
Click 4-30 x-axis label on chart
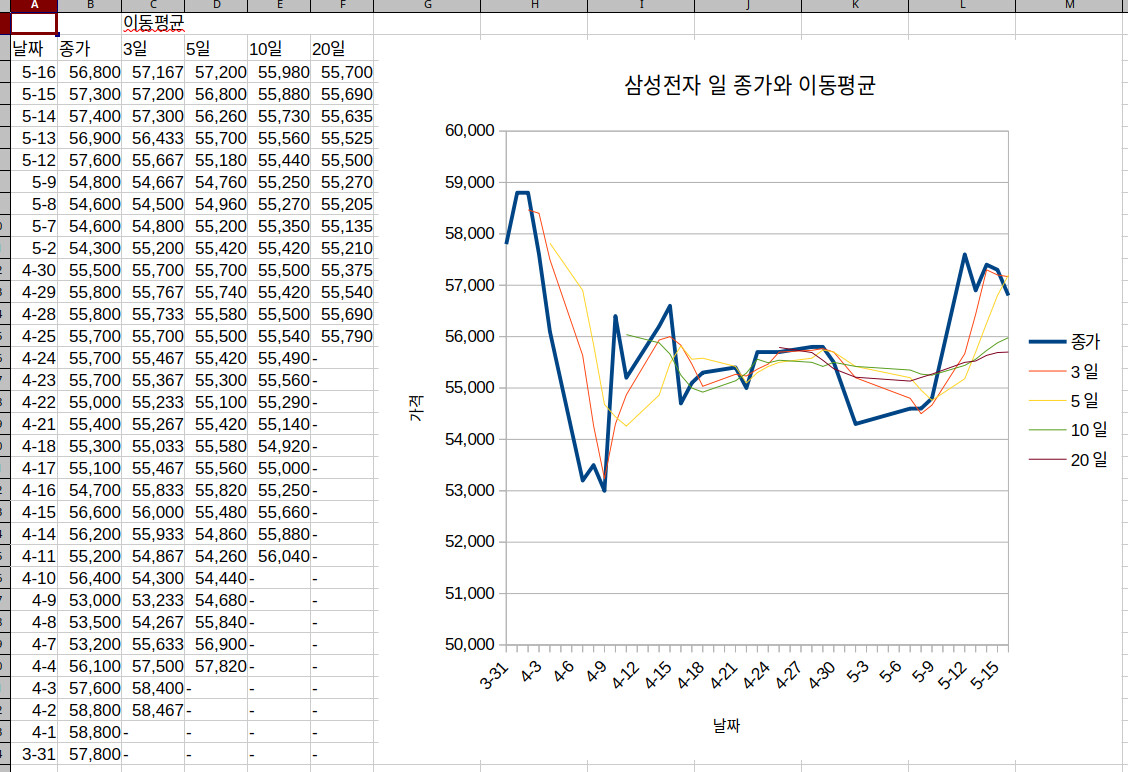822,676
